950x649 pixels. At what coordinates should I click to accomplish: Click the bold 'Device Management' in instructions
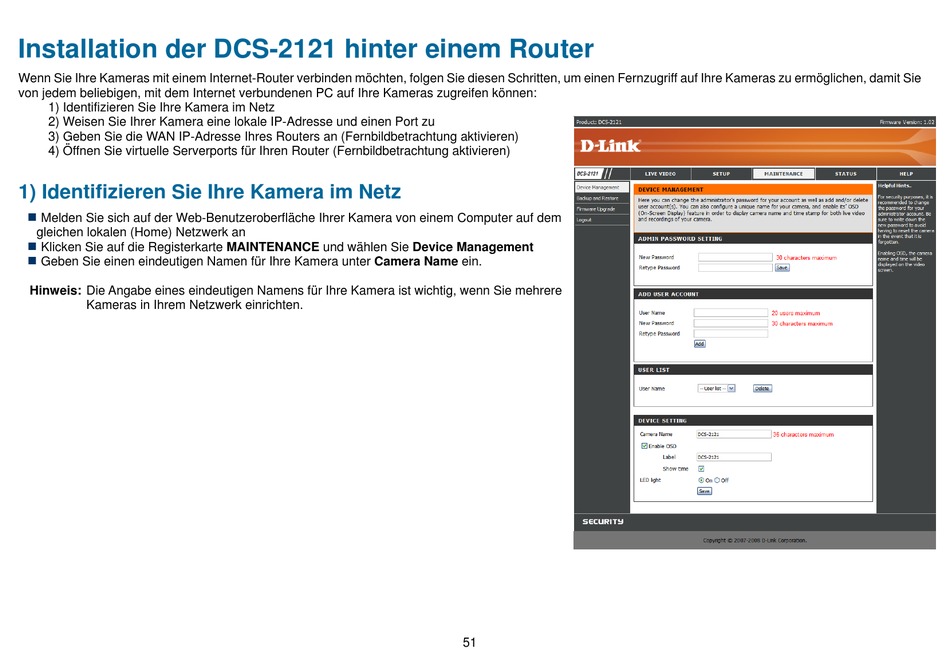click(473, 247)
